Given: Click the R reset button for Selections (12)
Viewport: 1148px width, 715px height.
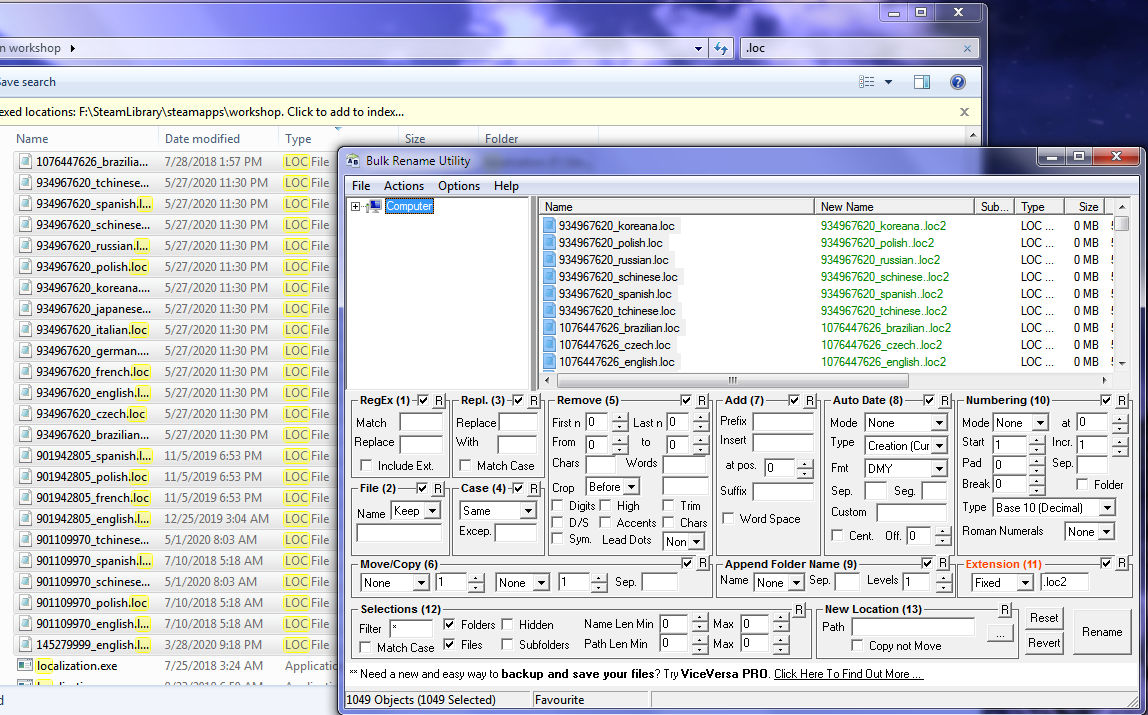Looking at the screenshot, I should pos(799,610).
